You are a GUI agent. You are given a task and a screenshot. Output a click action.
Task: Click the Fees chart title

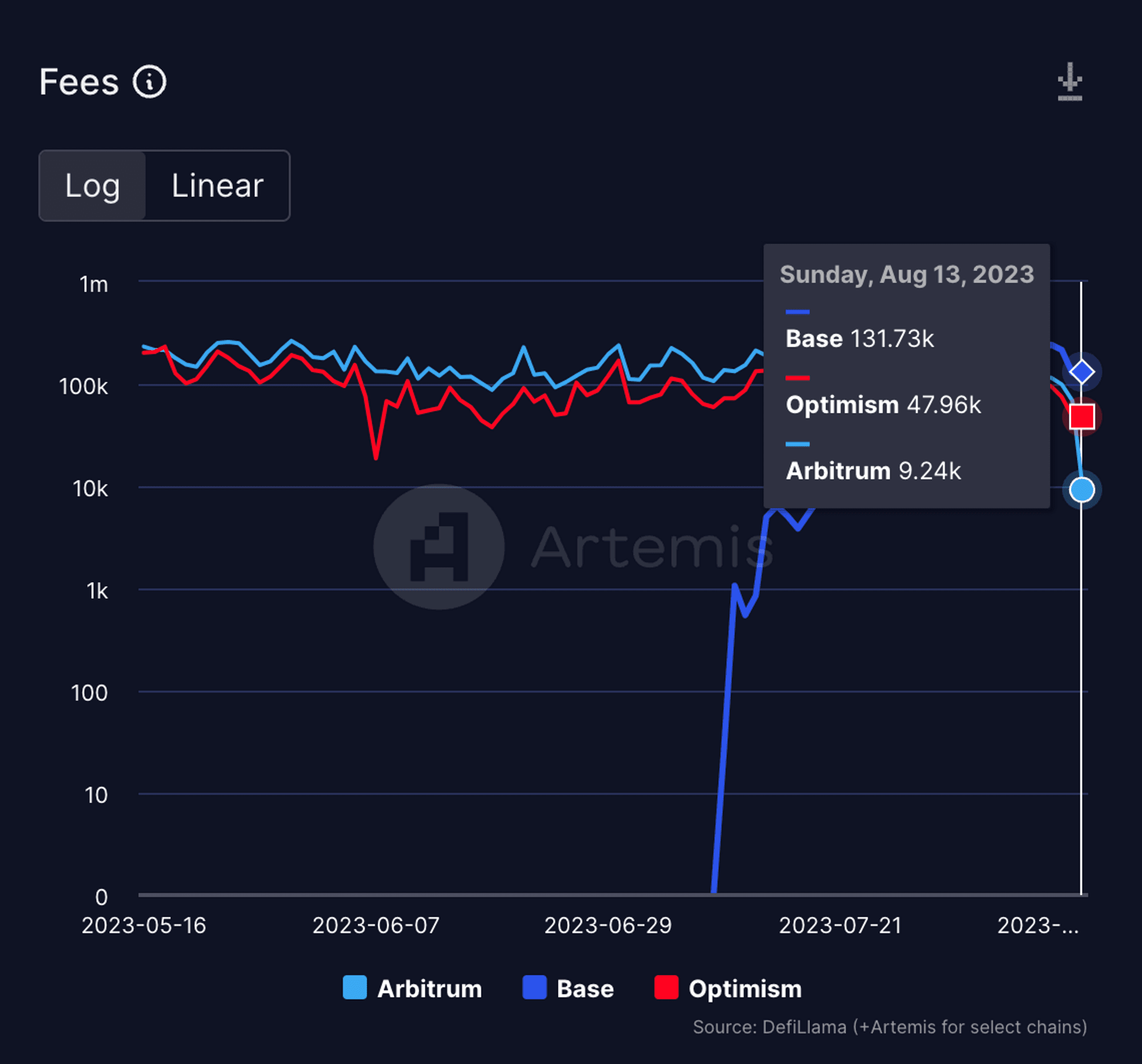[79, 82]
